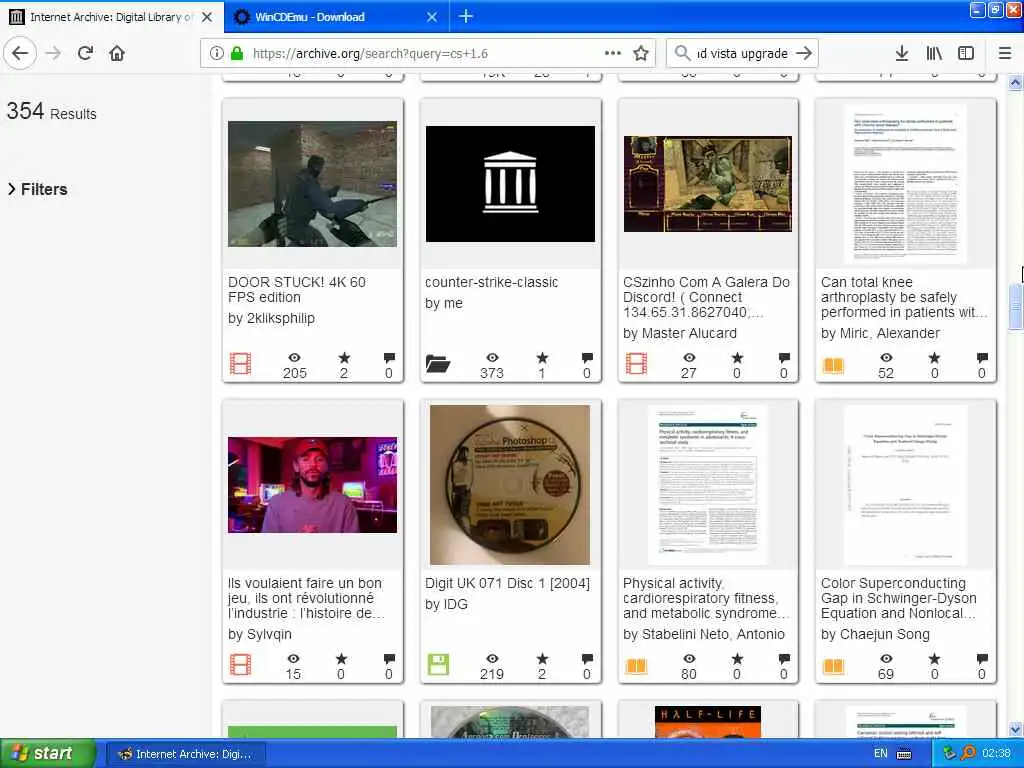Click the vista upgrade search box
Image resolution: width=1024 pixels, height=768 pixels.
pyautogui.click(x=742, y=54)
